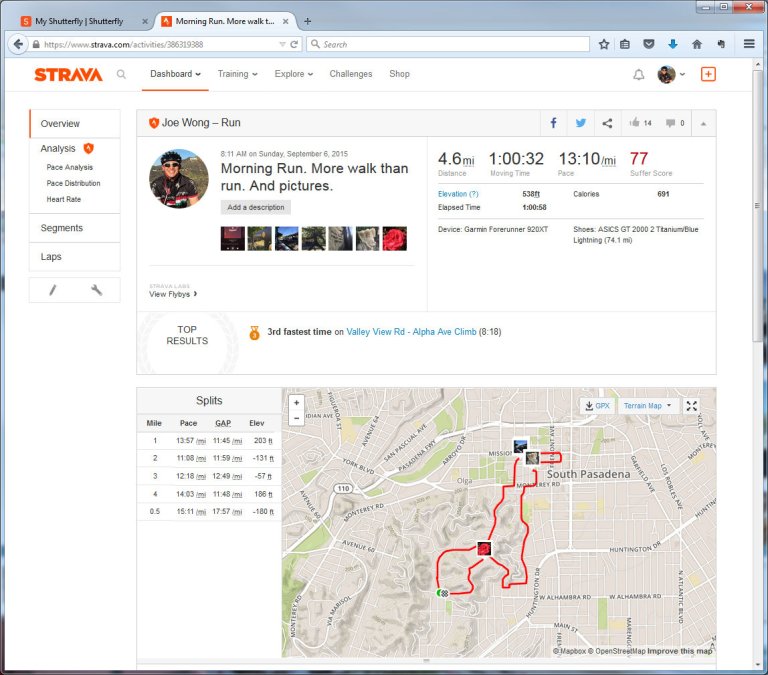
Task: Open Heart Rate analysis link
Action: click(64, 199)
